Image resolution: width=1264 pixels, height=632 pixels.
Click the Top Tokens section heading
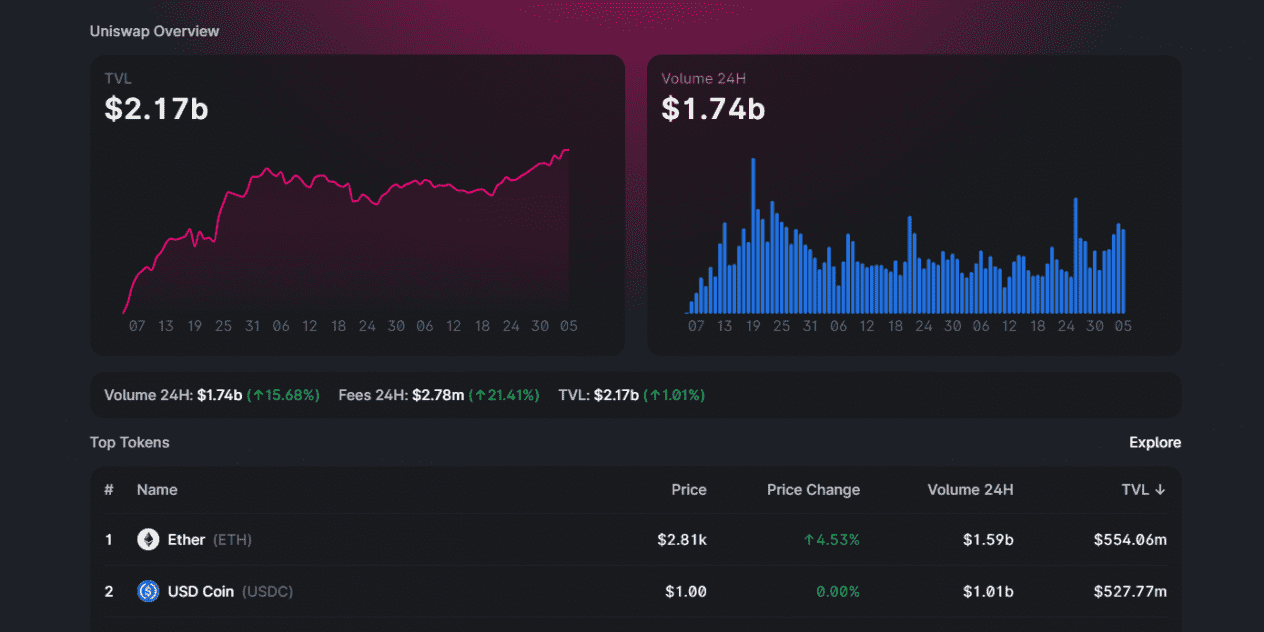pyautogui.click(x=130, y=442)
